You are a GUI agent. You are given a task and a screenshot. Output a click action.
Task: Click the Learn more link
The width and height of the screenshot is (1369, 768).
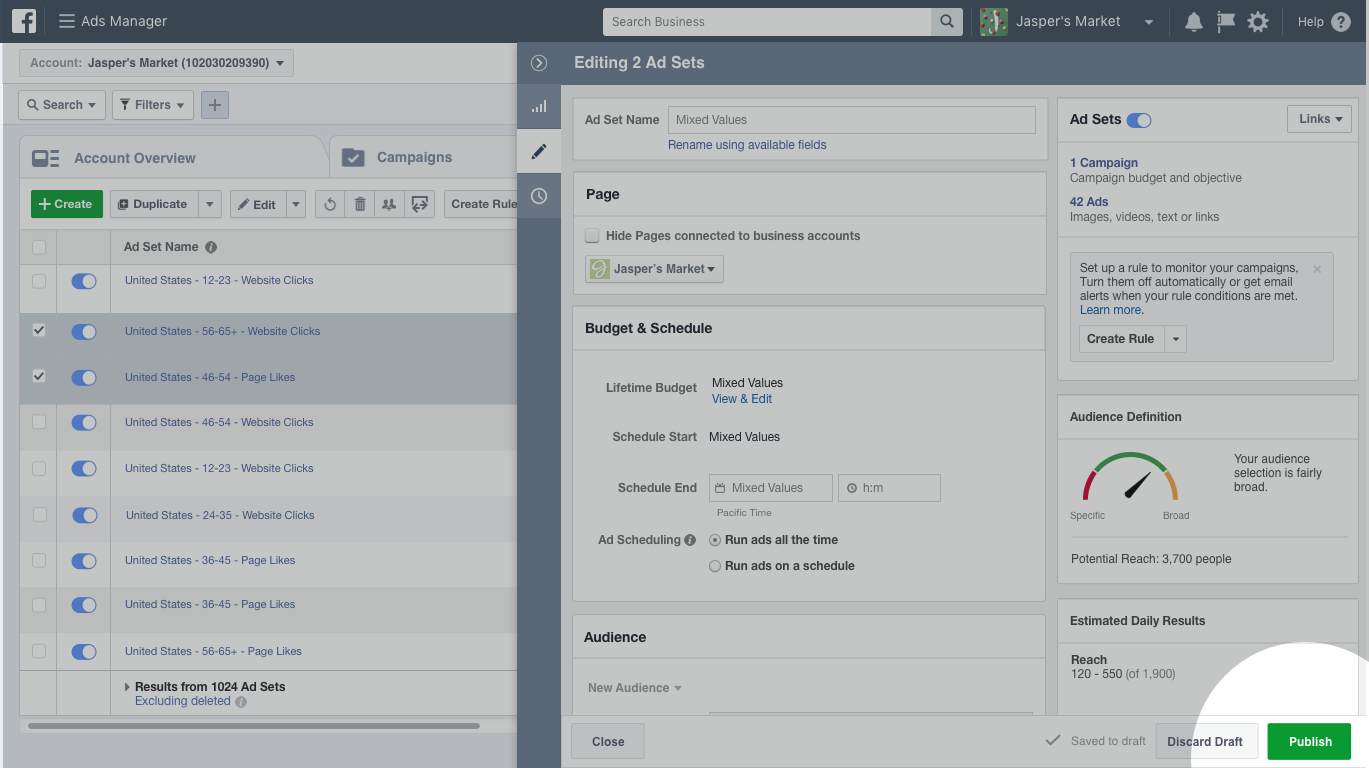pyautogui.click(x=1111, y=310)
